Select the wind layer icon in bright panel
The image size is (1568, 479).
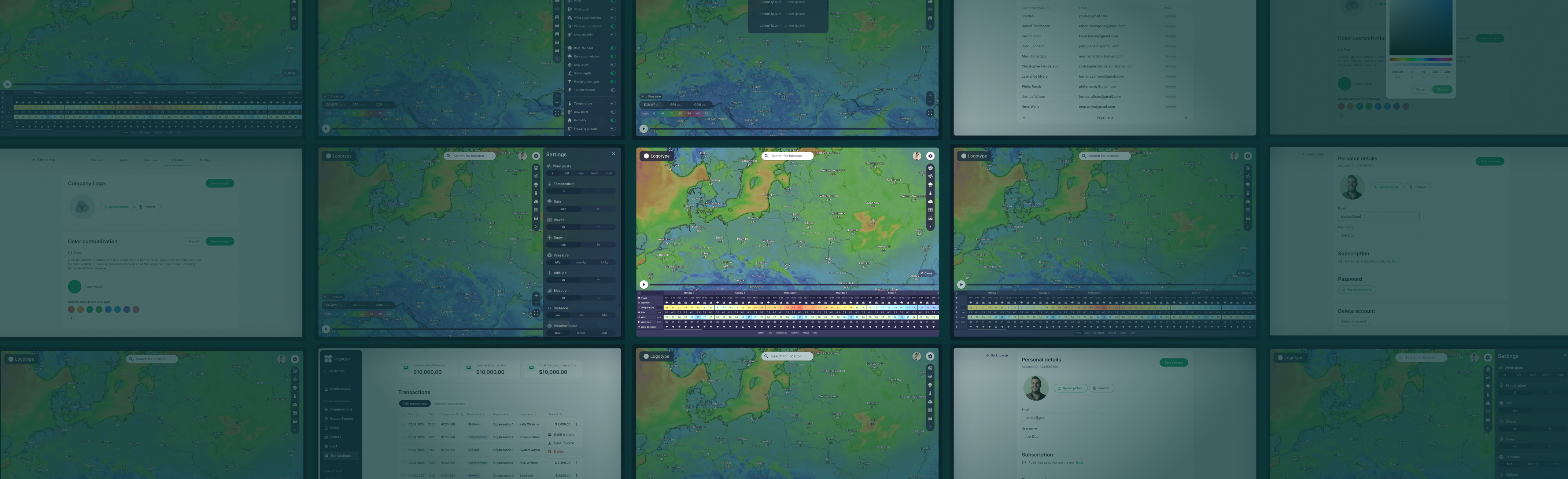(x=930, y=177)
